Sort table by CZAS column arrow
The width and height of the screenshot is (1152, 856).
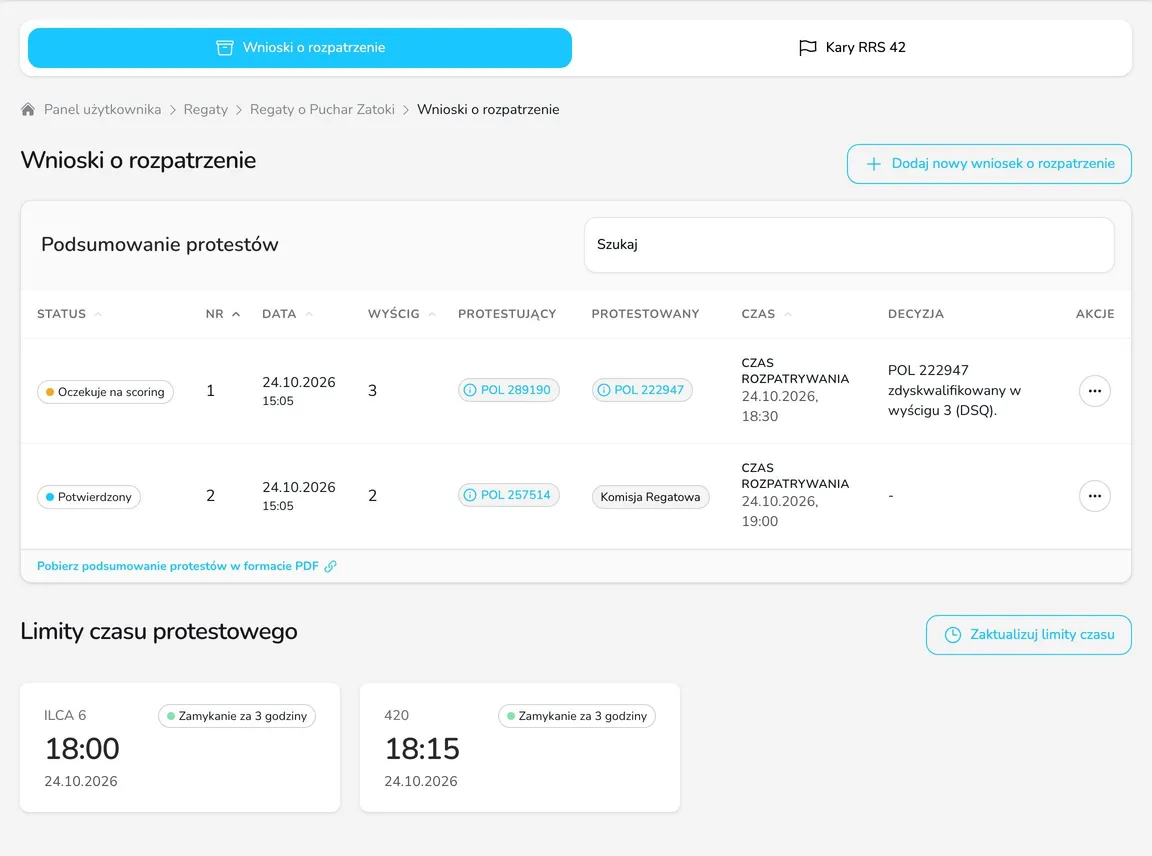(x=788, y=314)
